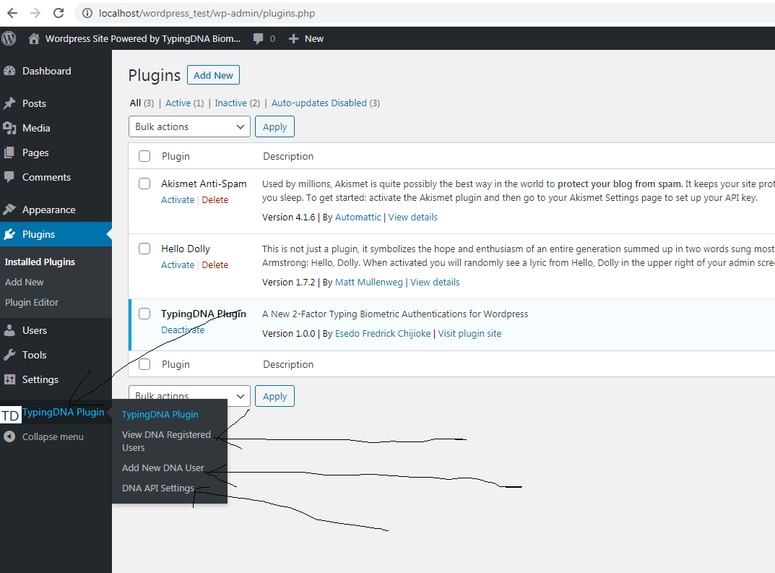Select Installed Plugins submenu item

click(40, 262)
